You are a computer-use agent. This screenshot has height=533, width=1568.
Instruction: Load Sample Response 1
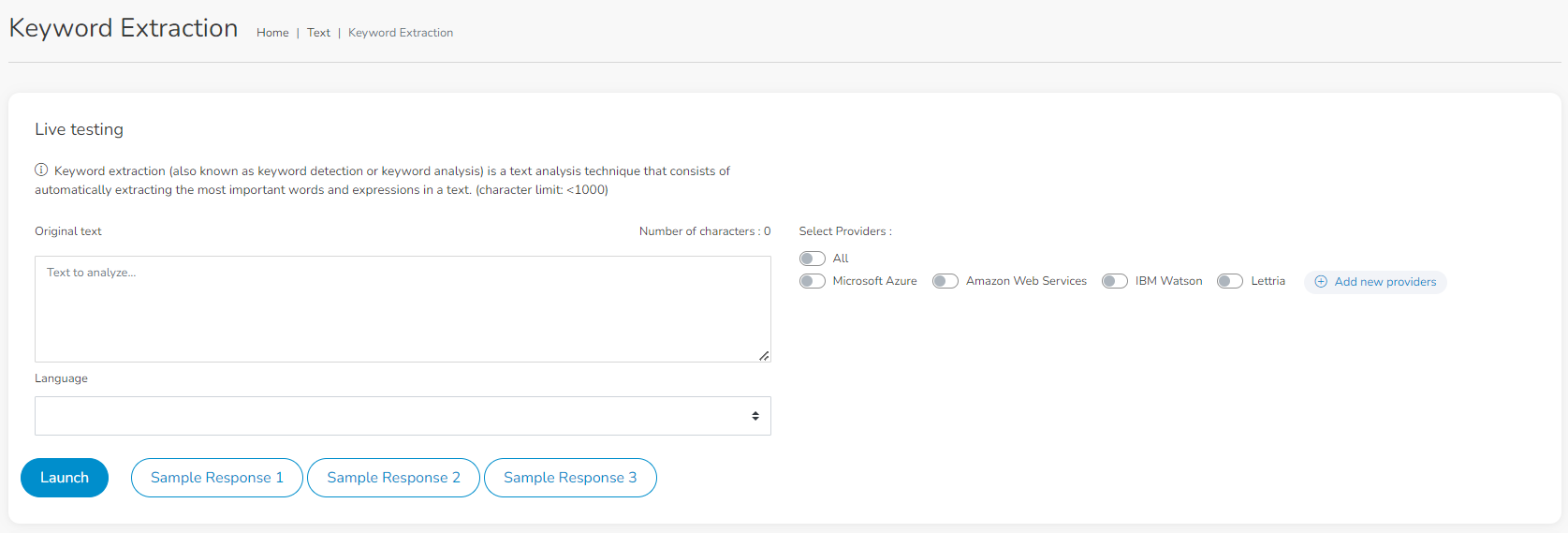point(217,478)
